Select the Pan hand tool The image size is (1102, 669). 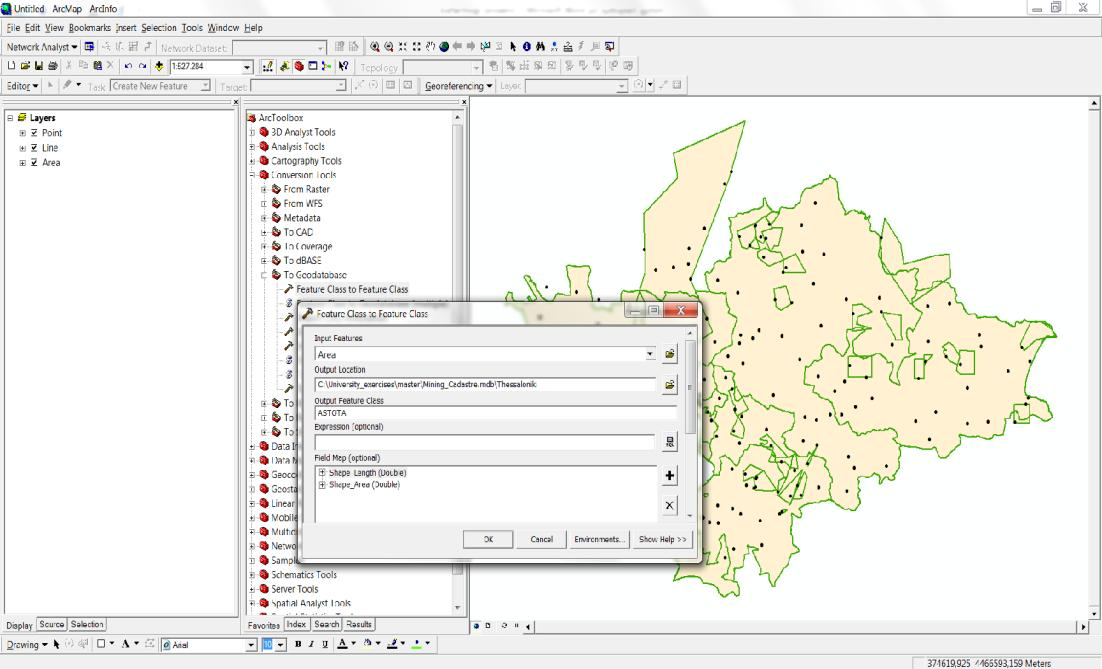(430, 46)
